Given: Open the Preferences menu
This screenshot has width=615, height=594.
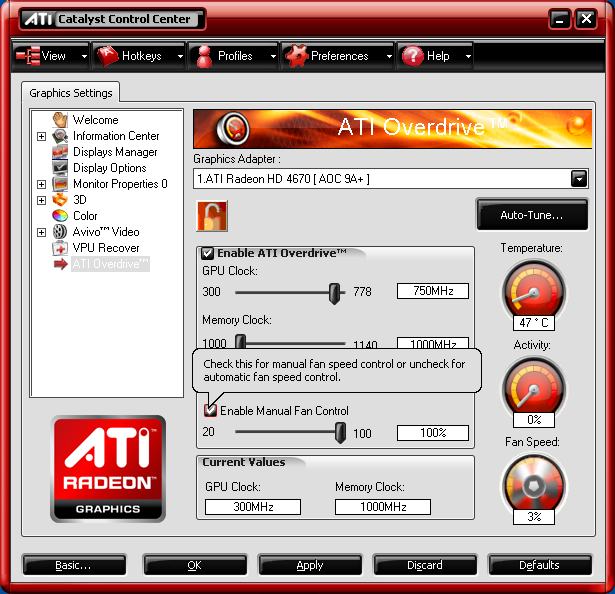Looking at the screenshot, I should click(x=338, y=56).
